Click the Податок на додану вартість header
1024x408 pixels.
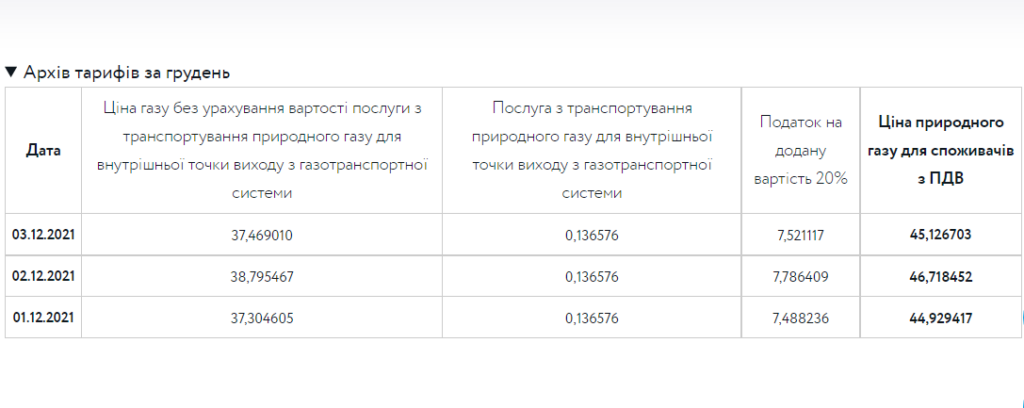pyautogui.click(x=801, y=151)
